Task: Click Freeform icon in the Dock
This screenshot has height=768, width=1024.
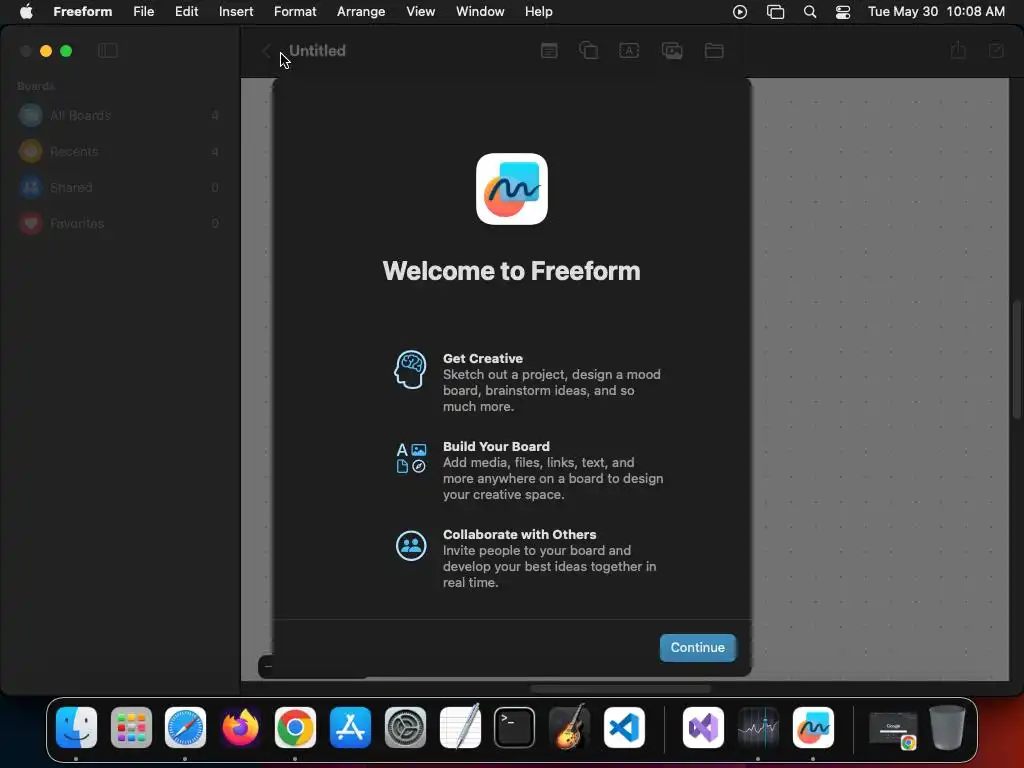Action: (813, 728)
